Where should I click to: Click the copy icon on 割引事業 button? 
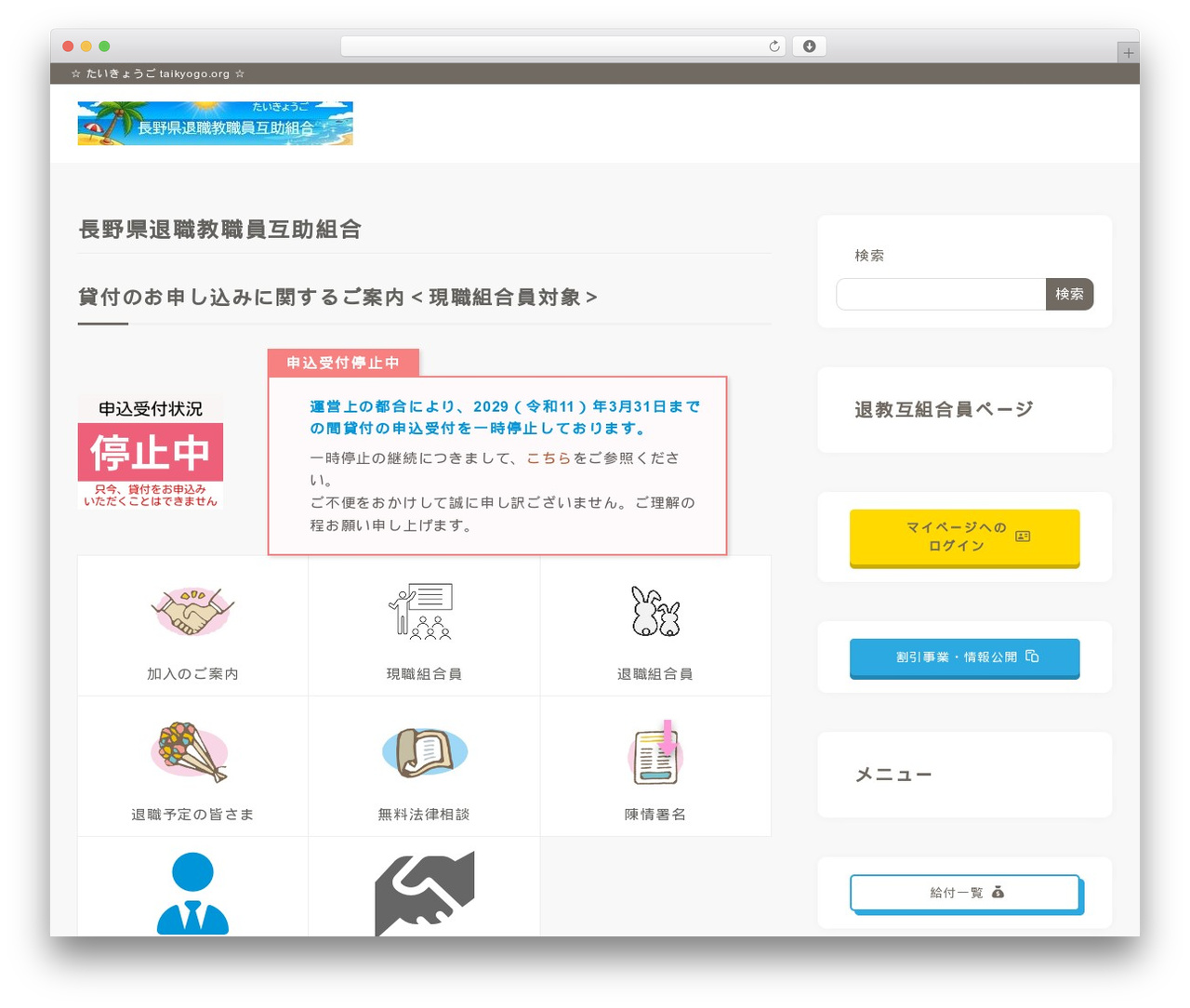click(1032, 657)
